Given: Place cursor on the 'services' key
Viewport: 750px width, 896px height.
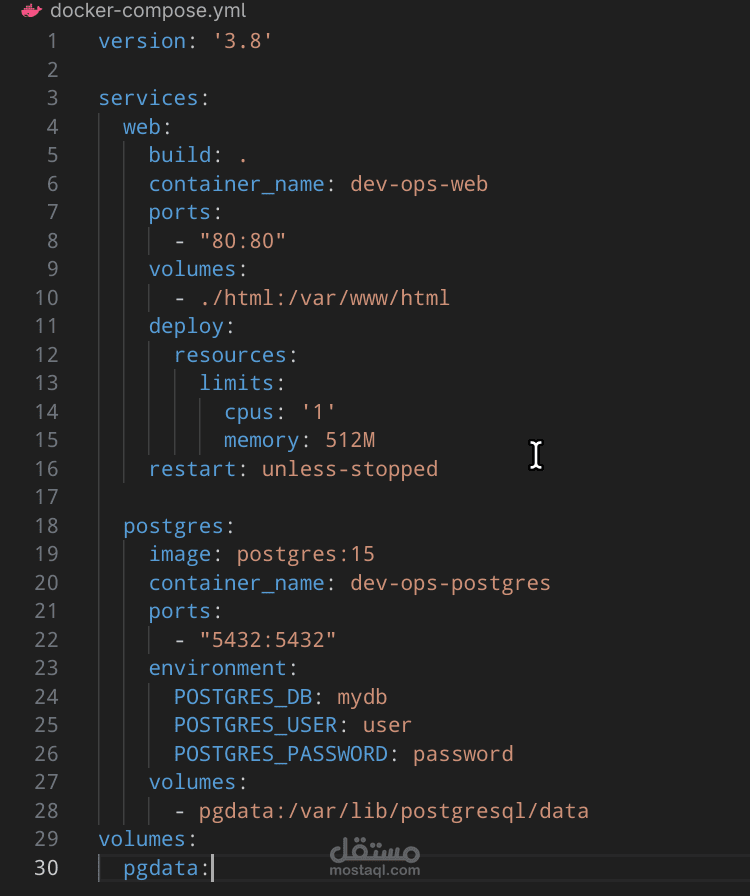Looking at the screenshot, I should (148, 98).
